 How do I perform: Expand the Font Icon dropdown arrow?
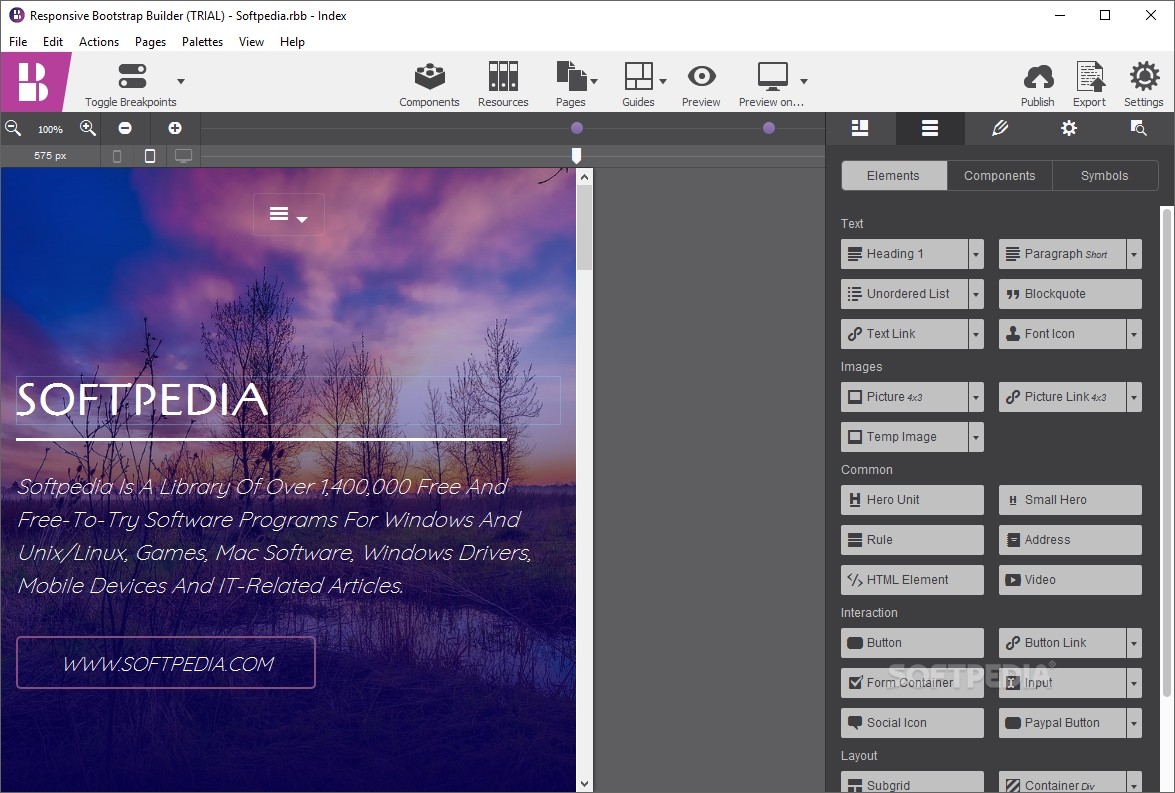pyautogui.click(x=1134, y=334)
